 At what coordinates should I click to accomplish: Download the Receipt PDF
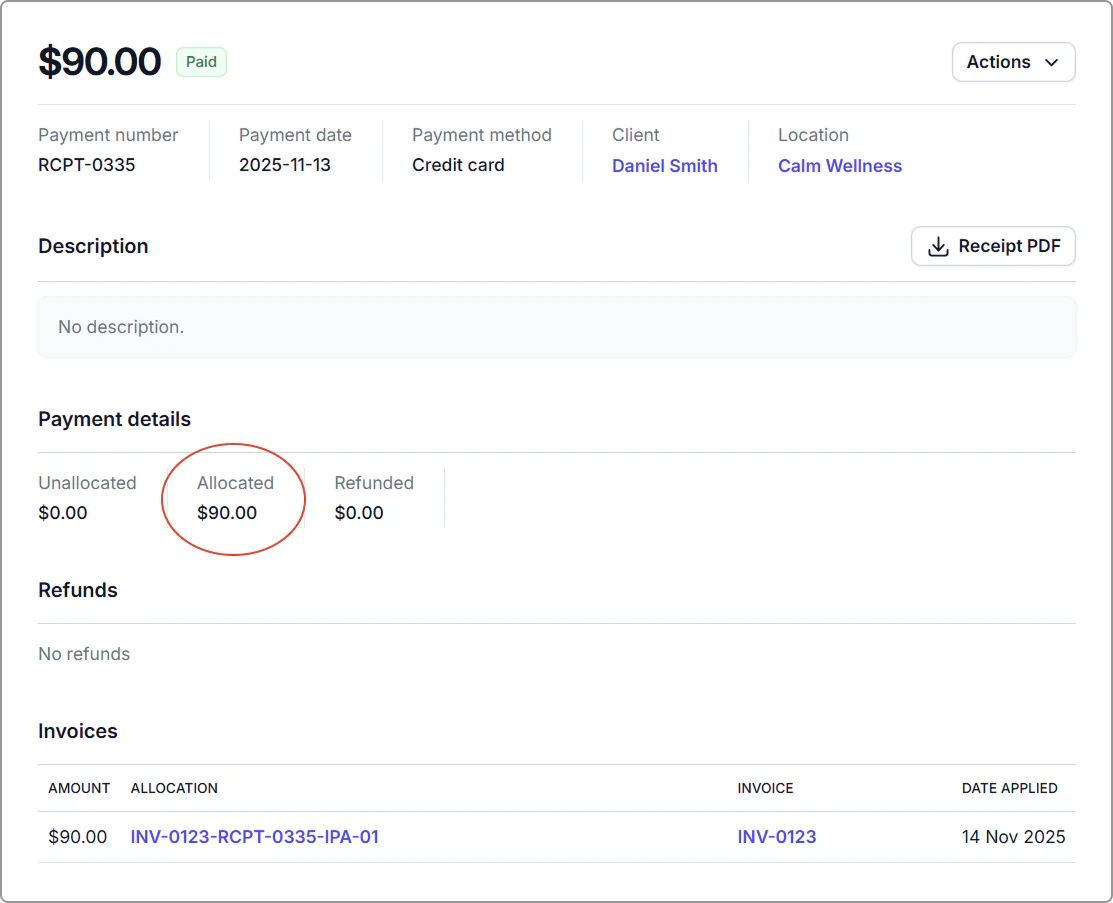coord(992,246)
